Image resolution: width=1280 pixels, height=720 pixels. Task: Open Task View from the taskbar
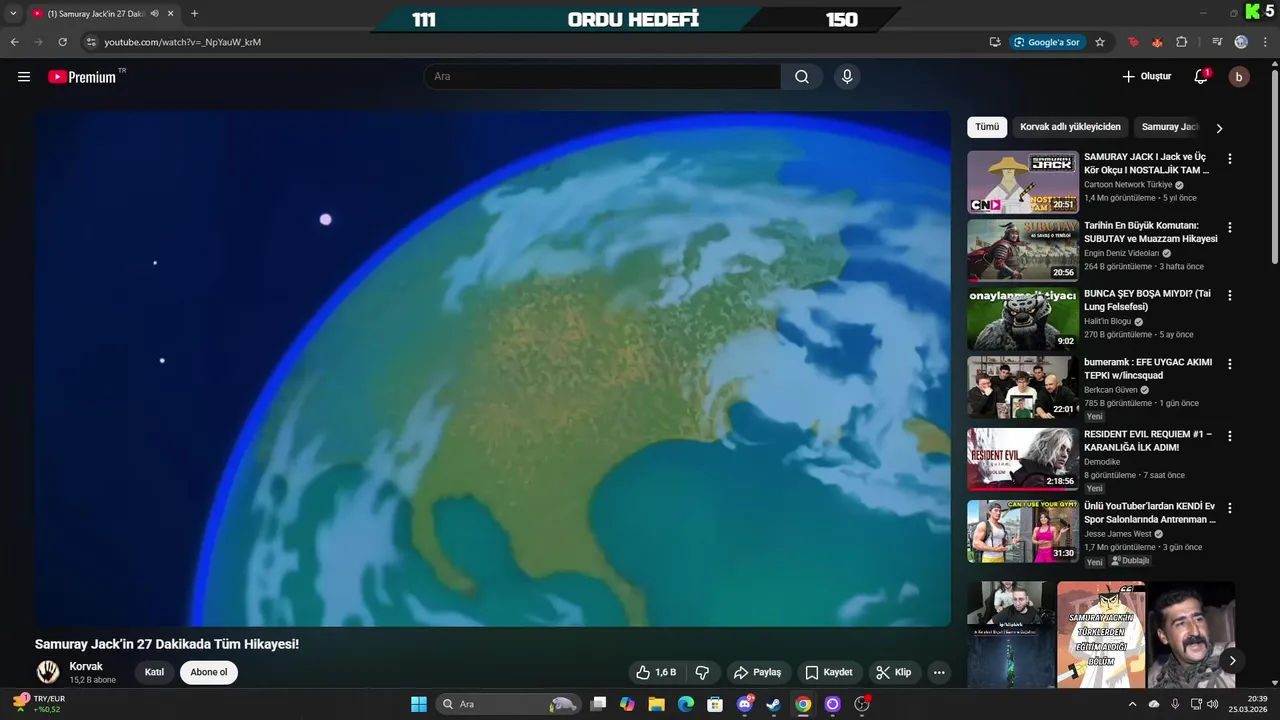598,704
